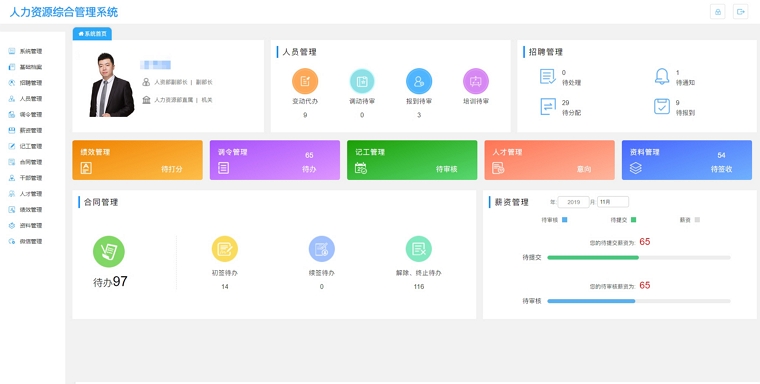The image size is (760, 384).
Task: Toggle the 待提交 green legend swatch
Action: [633, 220]
